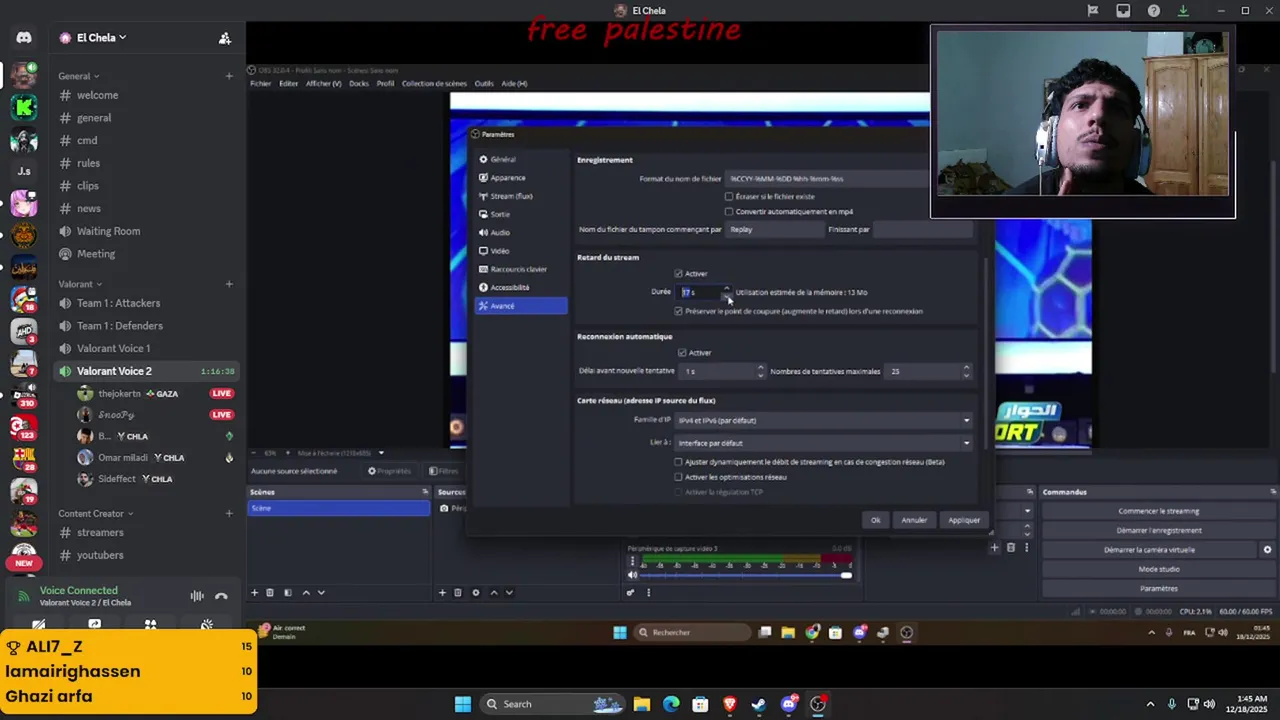Delete scene with trash icon under Scènes
This screenshot has width=1280, height=720.
coord(270,593)
